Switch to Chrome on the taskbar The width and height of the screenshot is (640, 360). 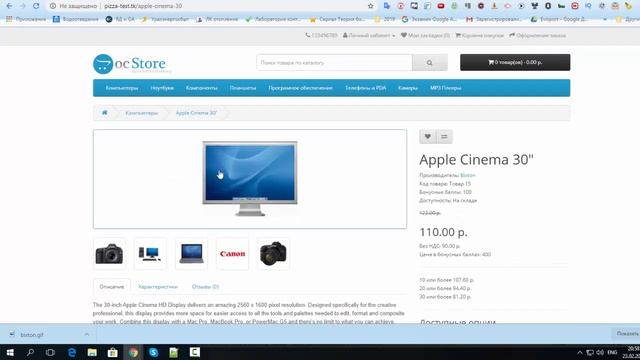(x=133, y=352)
